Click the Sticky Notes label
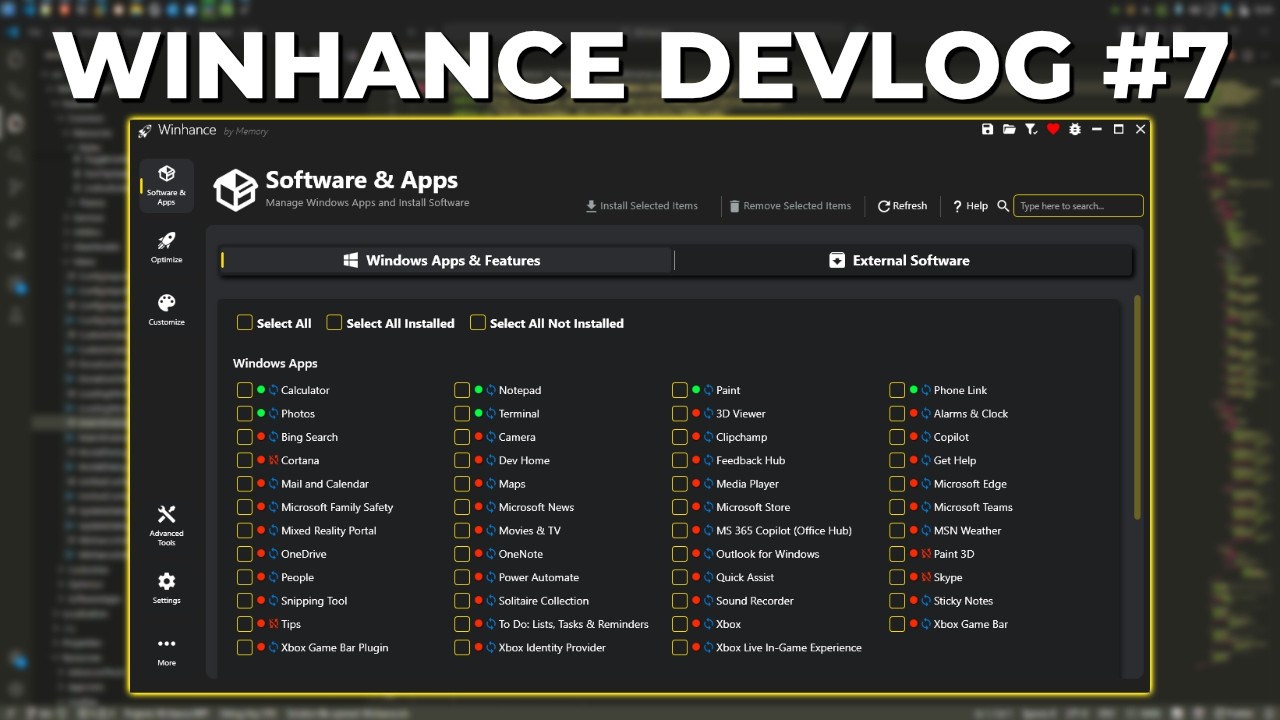This screenshot has height=720, width=1280. 963,601
